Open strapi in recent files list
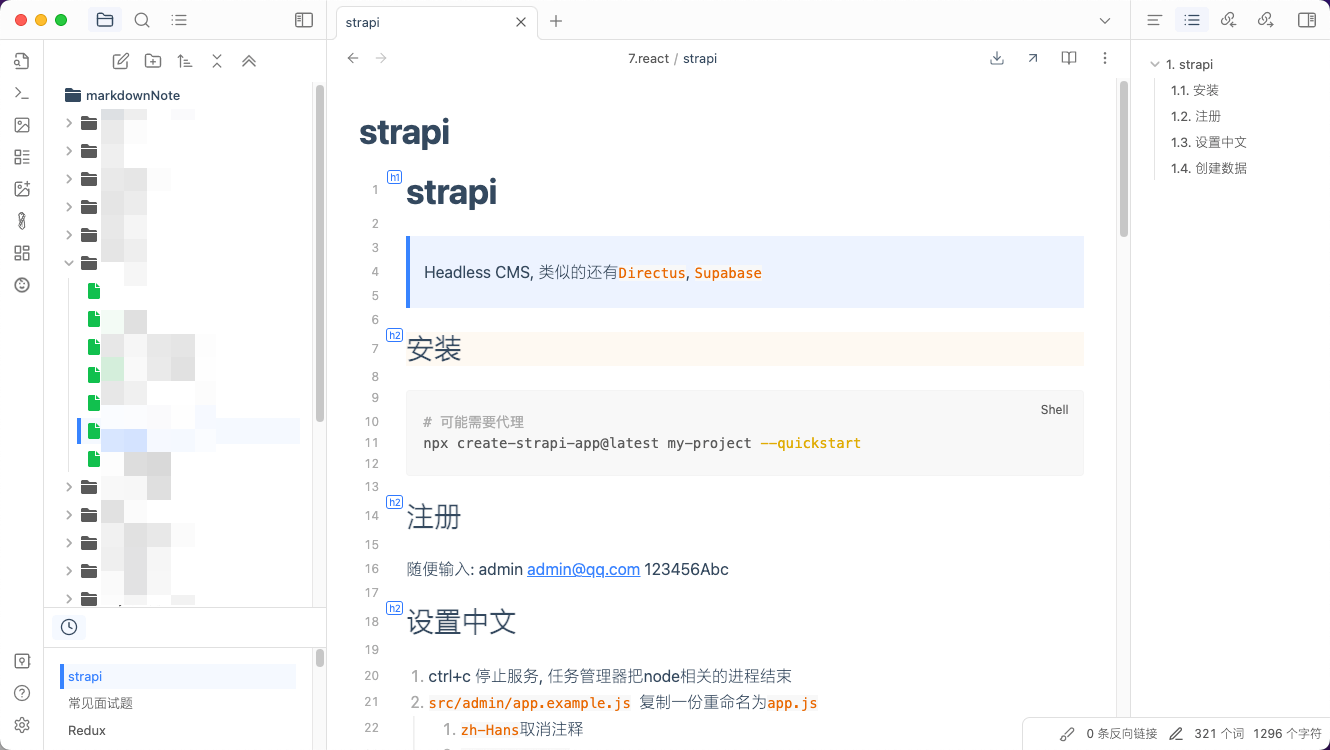Image resolution: width=1330 pixels, height=750 pixels. click(x=178, y=677)
